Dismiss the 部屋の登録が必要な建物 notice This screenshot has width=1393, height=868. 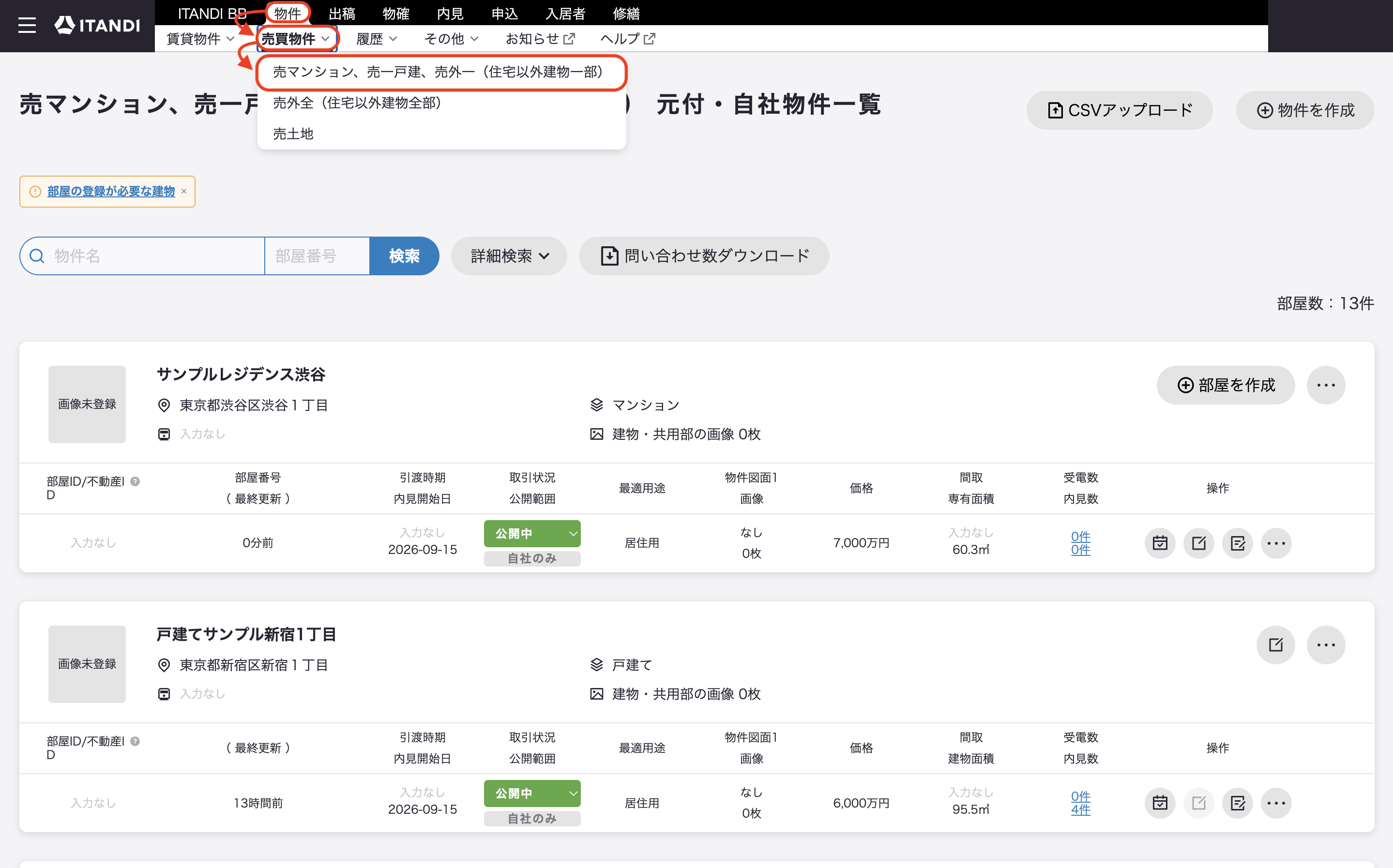[184, 191]
